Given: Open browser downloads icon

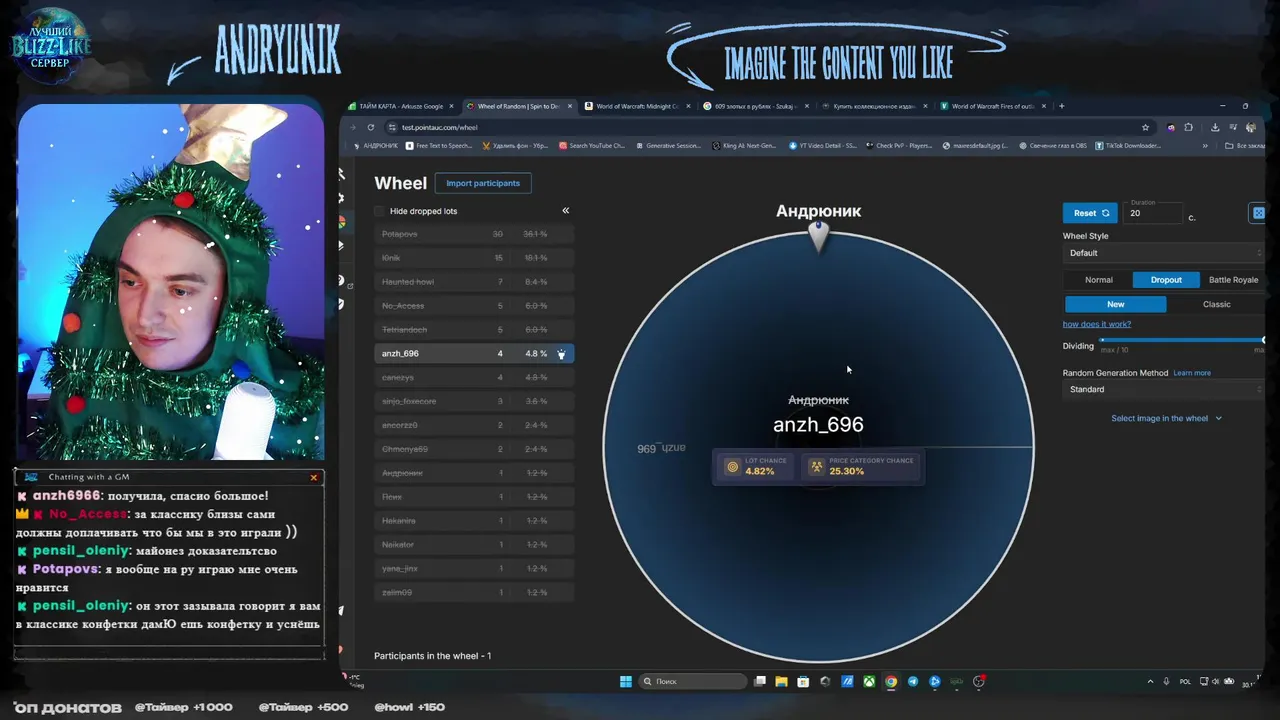Looking at the screenshot, I should coord(1215,127).
